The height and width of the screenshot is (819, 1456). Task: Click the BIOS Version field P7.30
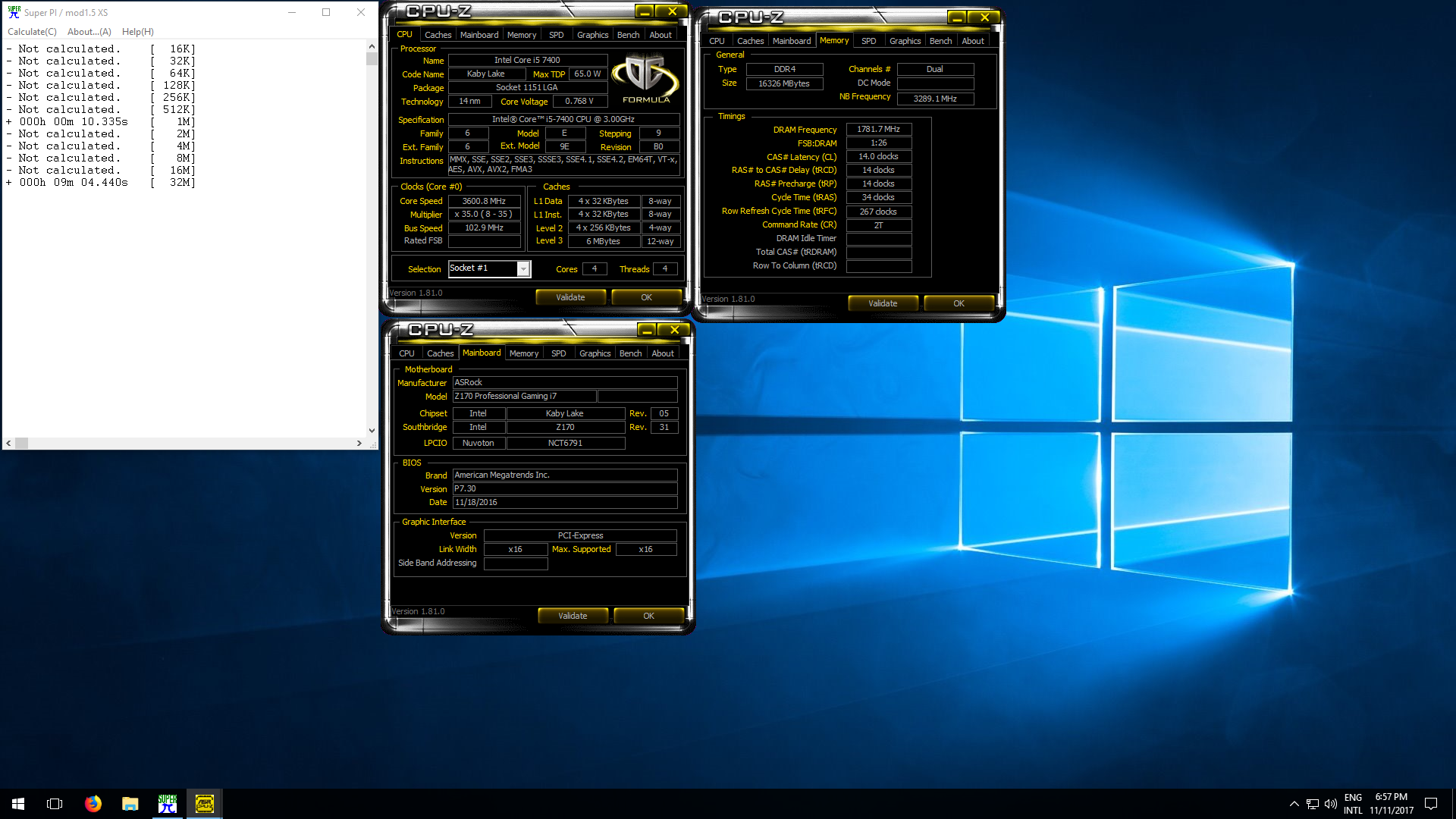[x=564, y=489]
